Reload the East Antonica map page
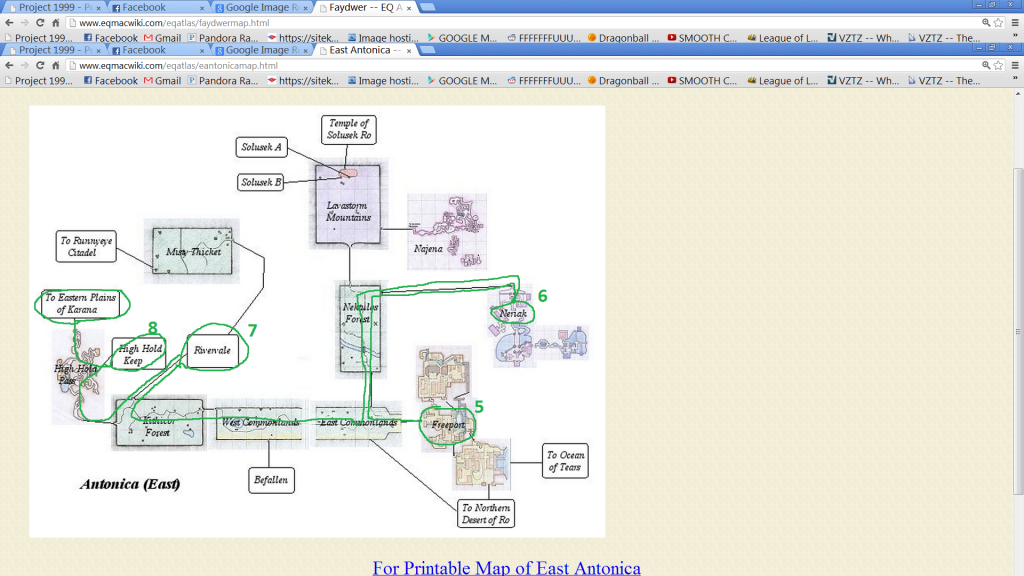This screenshot has width=1024, height=576. click(40, 65)
